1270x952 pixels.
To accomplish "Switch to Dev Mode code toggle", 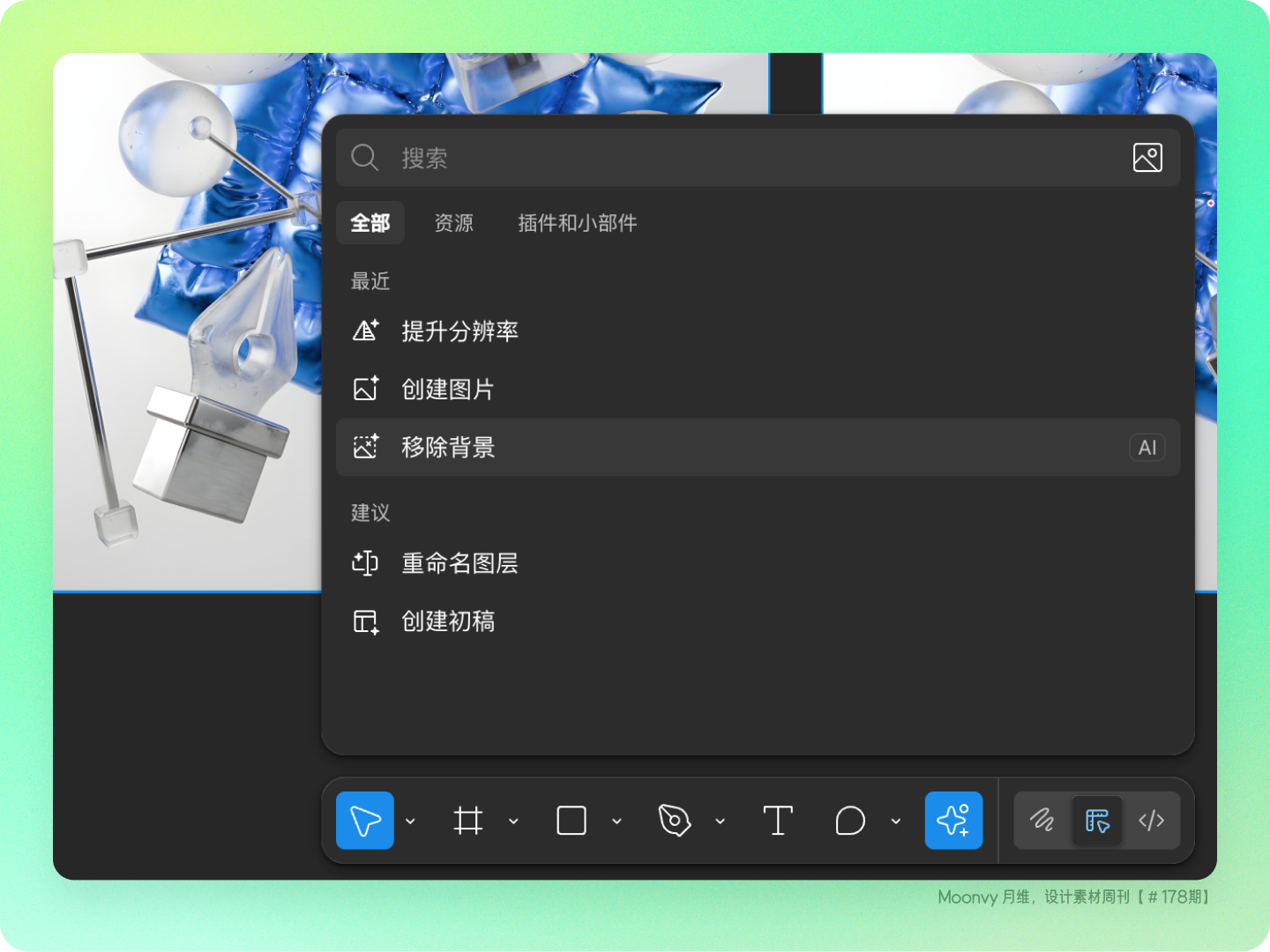I will coord(1151,821).
